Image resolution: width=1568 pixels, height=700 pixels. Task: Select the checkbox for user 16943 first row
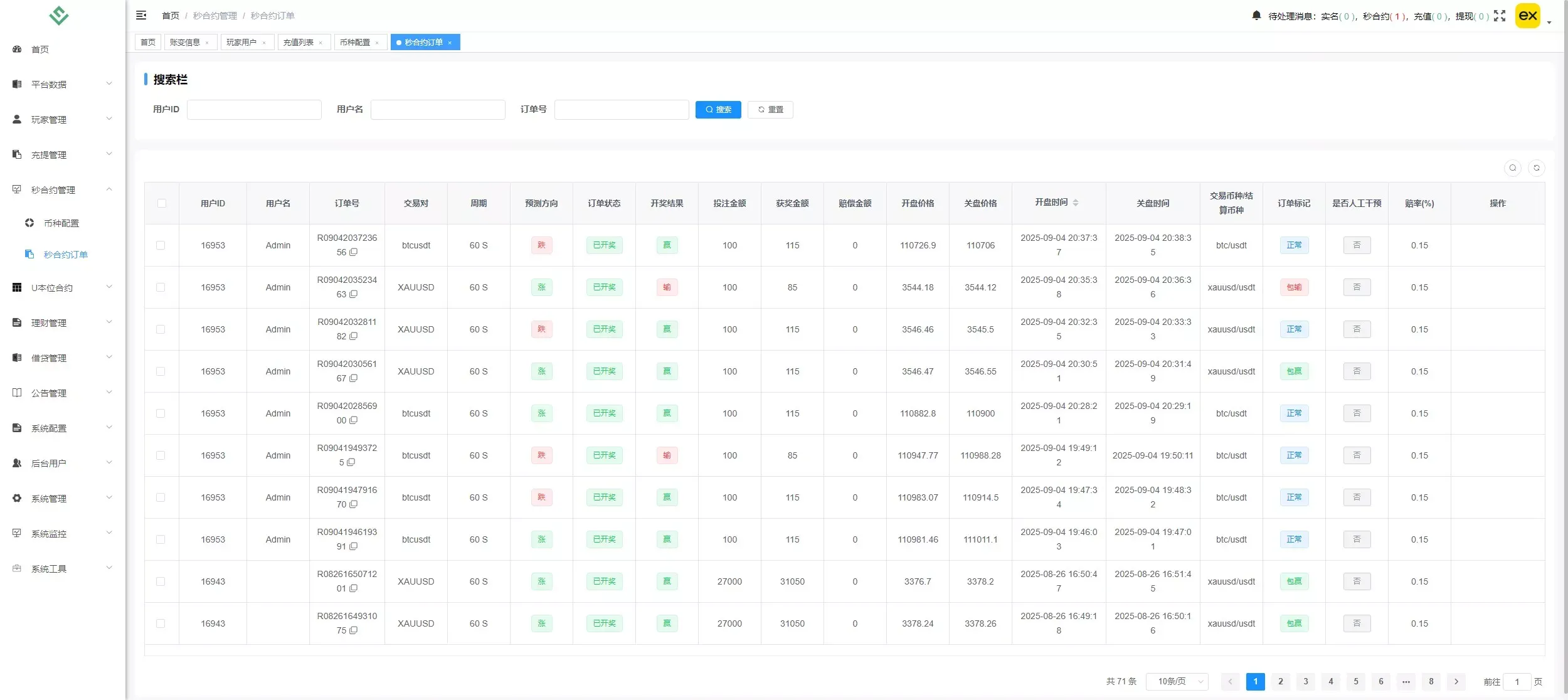point(161,581)
